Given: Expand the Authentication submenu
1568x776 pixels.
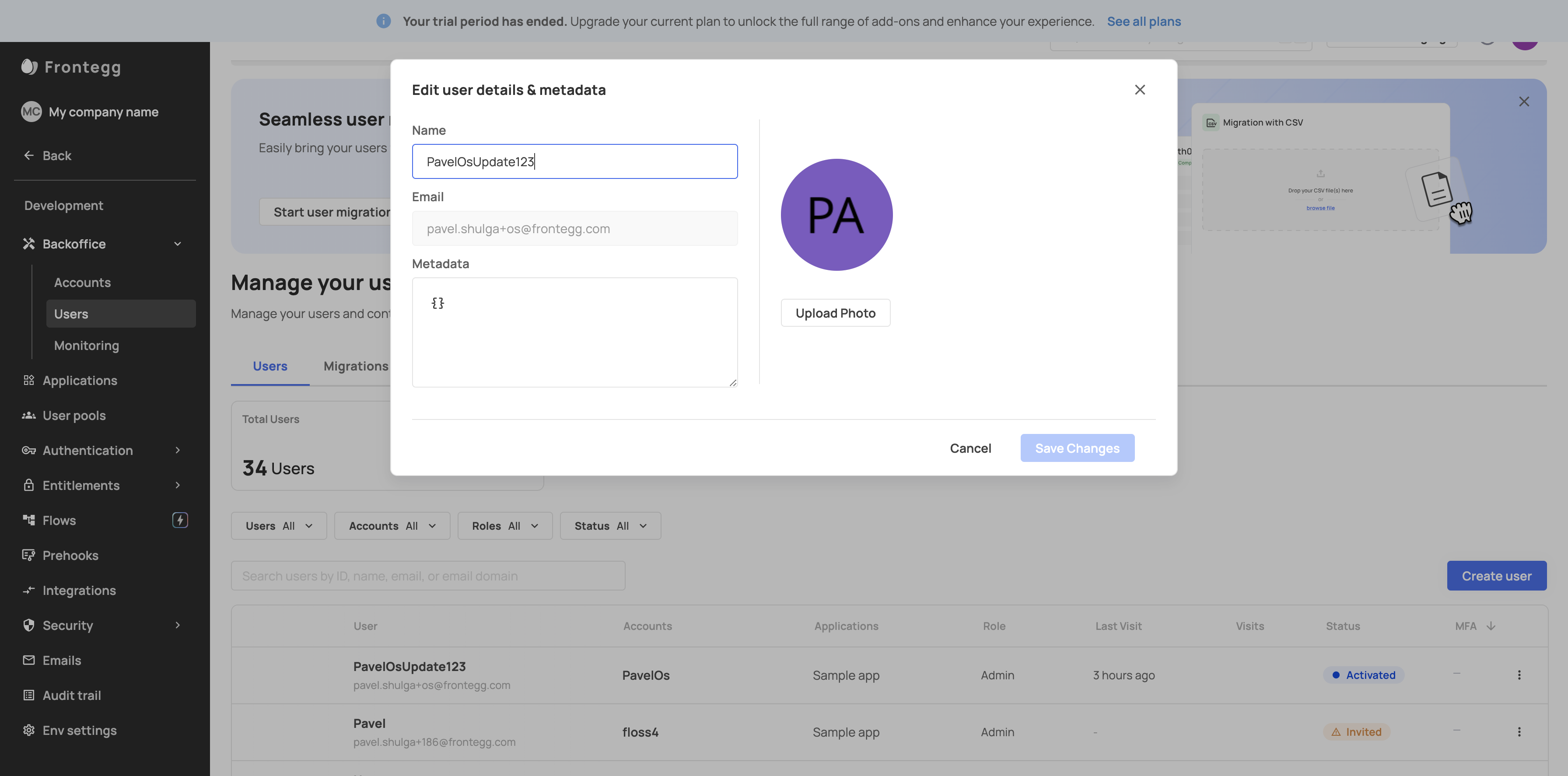Looking at the screenshot, I should [178, 450].
